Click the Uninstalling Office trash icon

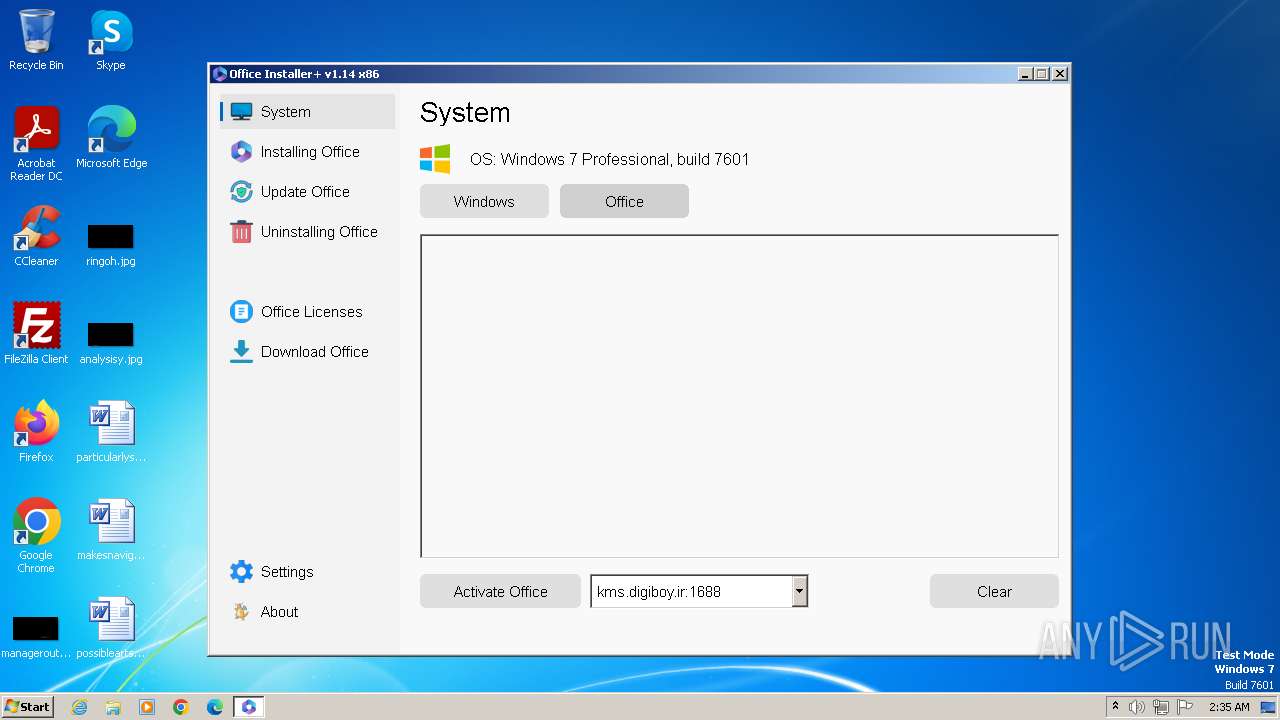(x=241, y=232)
